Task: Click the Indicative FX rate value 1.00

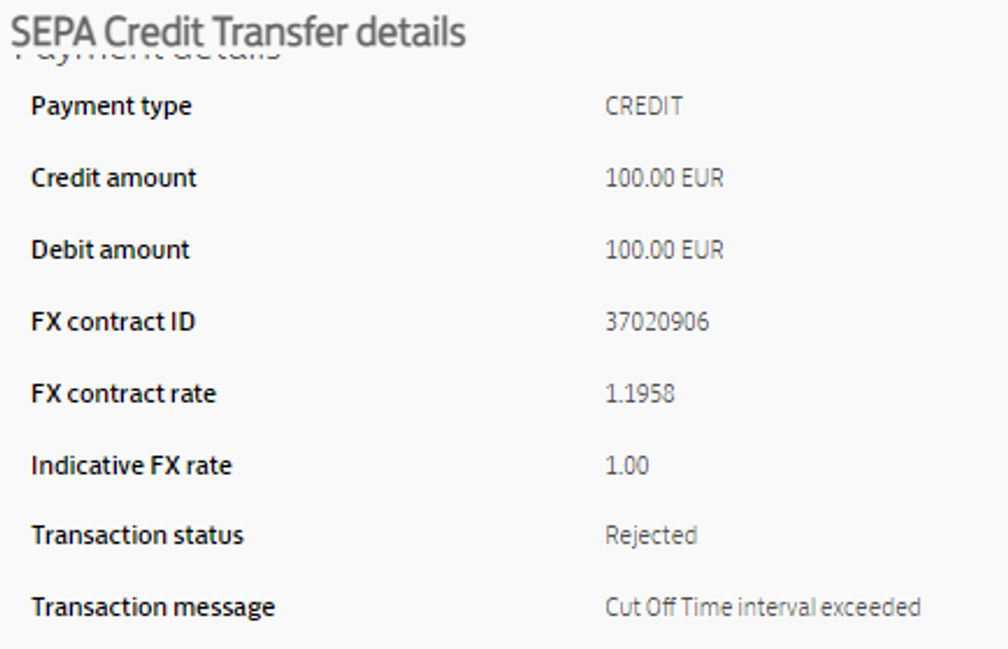Action: click(x=627, y=466)
